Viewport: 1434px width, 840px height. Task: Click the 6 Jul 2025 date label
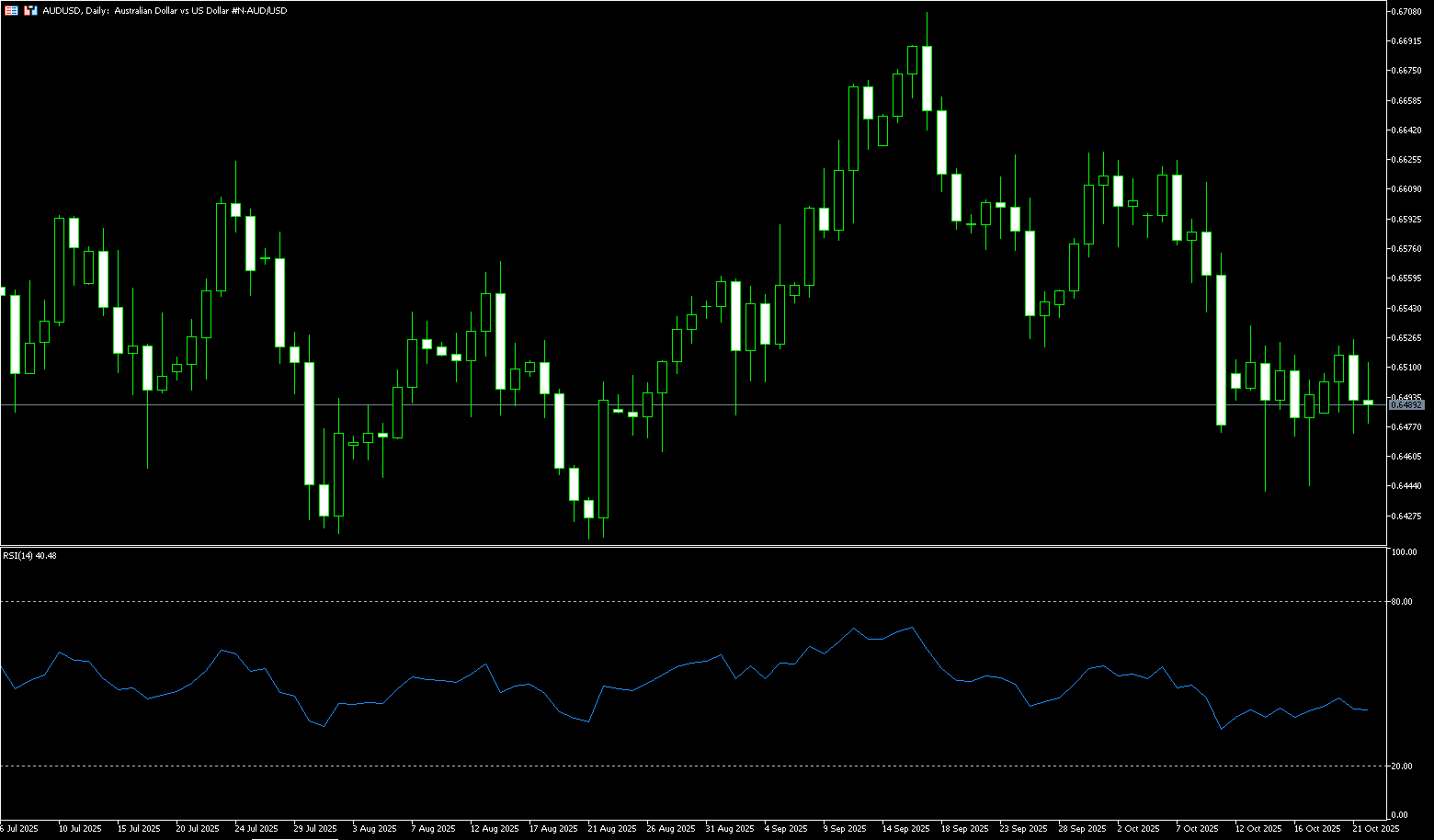click(x=19, y=828)
